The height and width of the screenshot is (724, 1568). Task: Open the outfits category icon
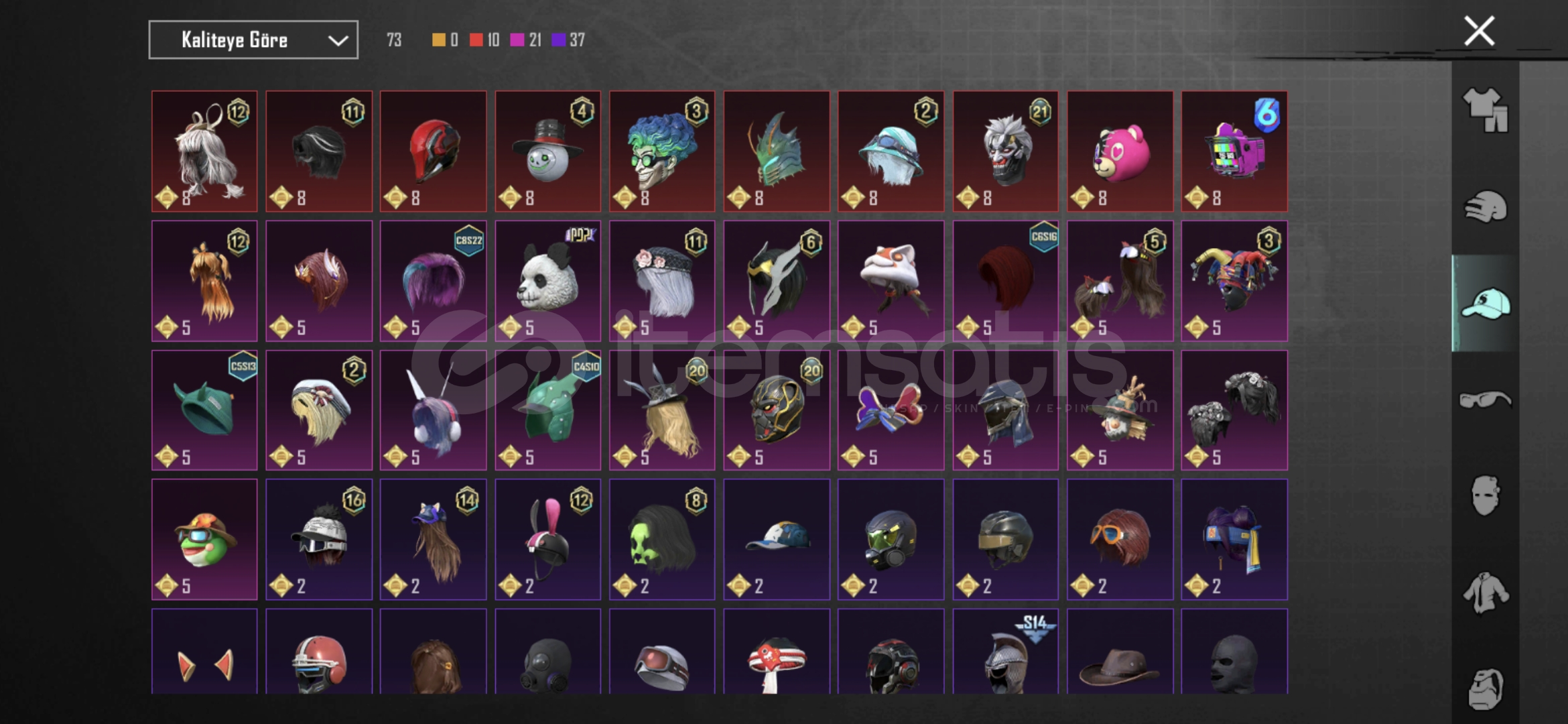point(1485,110)
